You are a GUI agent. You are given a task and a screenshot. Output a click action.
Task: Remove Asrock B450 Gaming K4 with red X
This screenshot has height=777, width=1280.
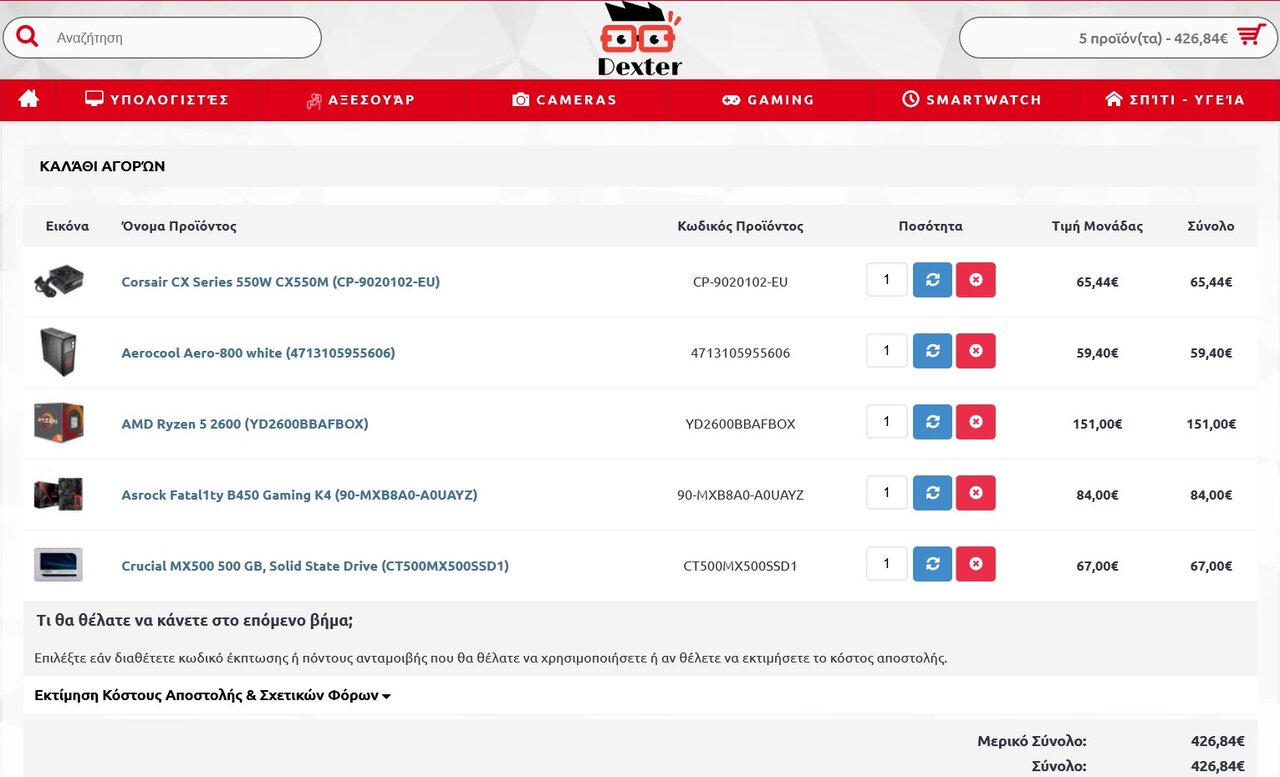click(x=976, y=493)
